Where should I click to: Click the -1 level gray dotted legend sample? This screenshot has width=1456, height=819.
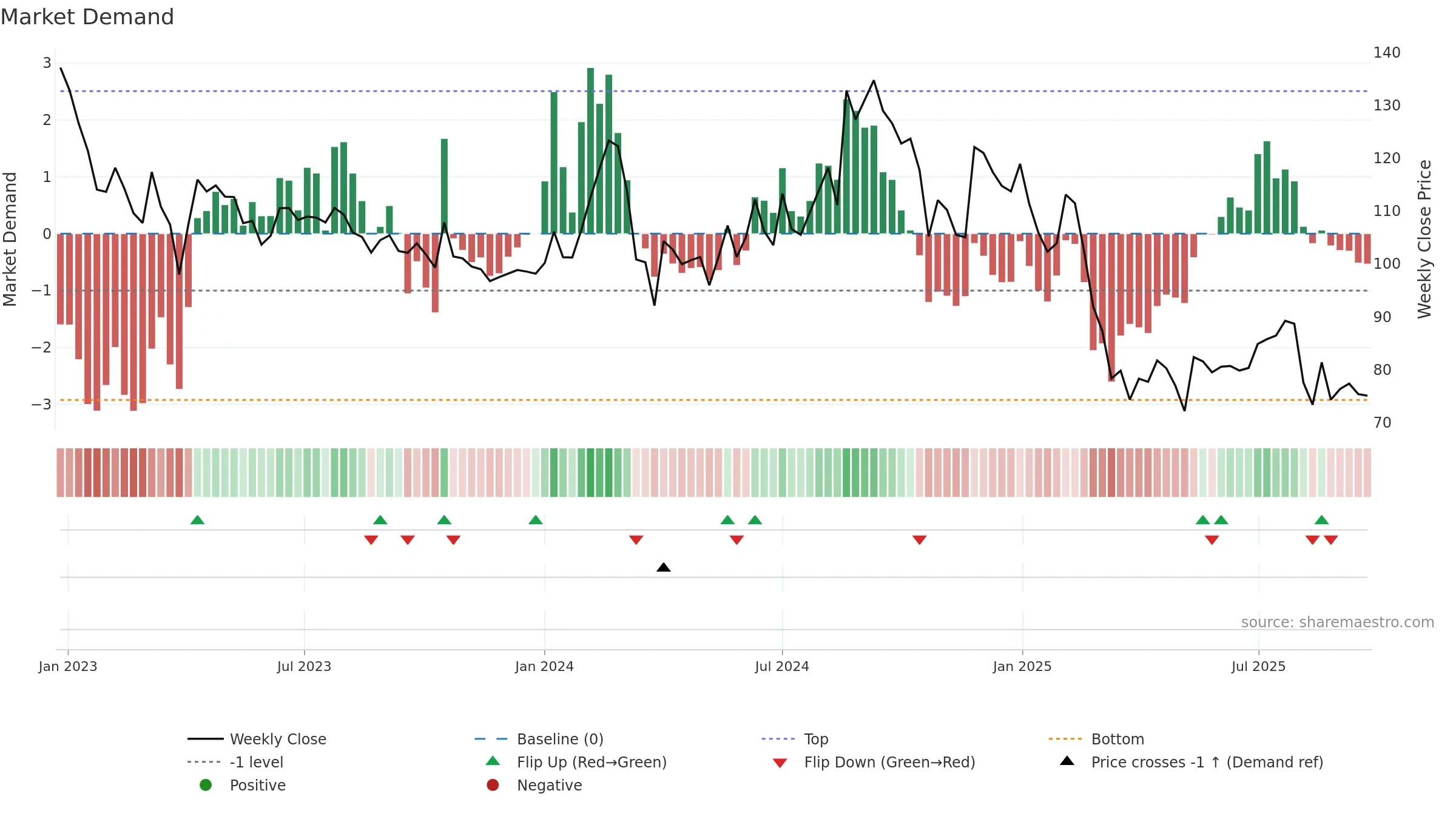point(205,762)
